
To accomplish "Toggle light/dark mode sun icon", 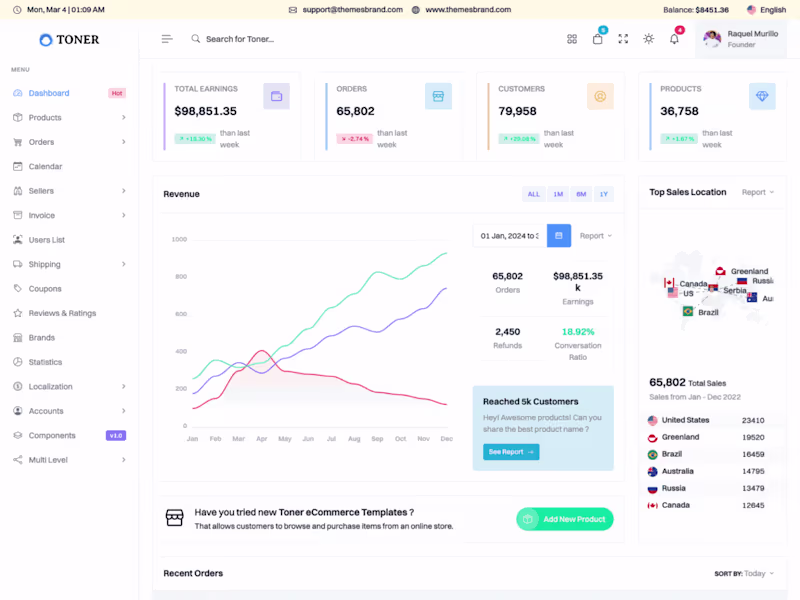I will (648, 39).
